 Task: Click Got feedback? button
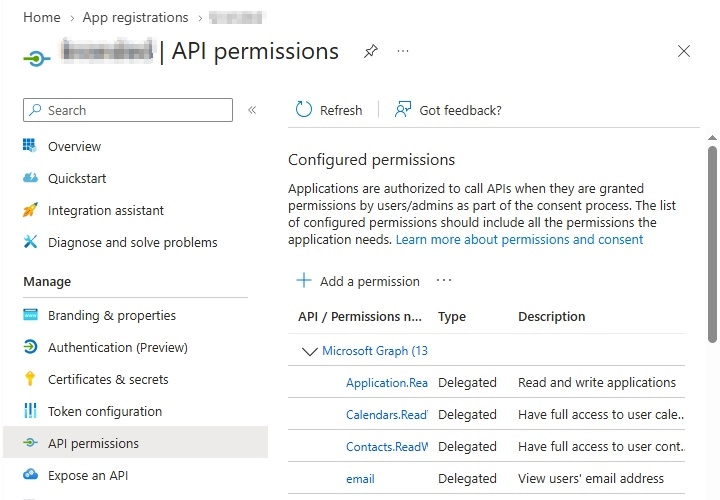tap(448, 110)
